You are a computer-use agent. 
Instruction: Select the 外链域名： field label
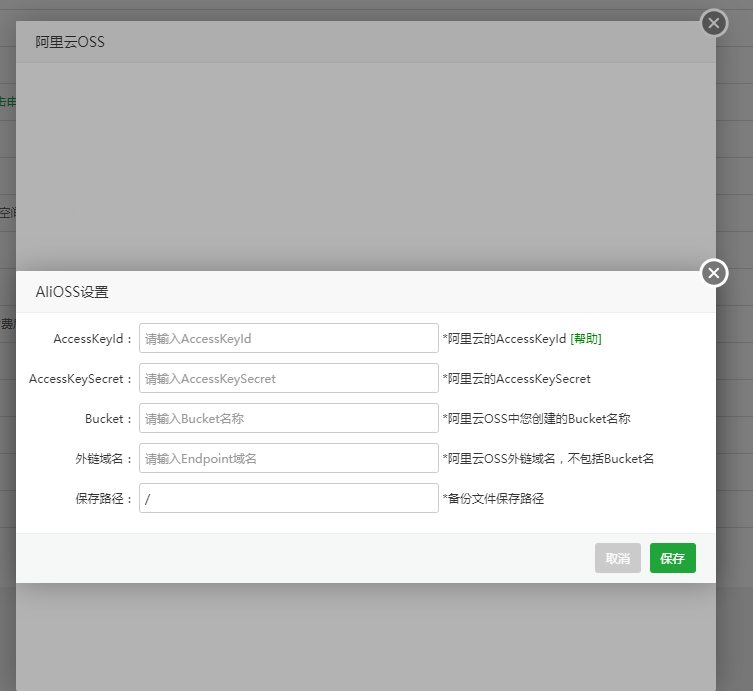coord(104,459)
